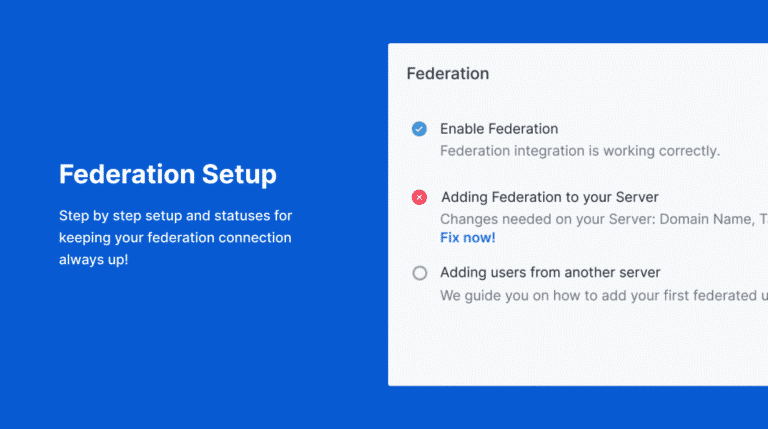Click the "Federation" panel heading
768x429 pixels.
tap(448, 74)
